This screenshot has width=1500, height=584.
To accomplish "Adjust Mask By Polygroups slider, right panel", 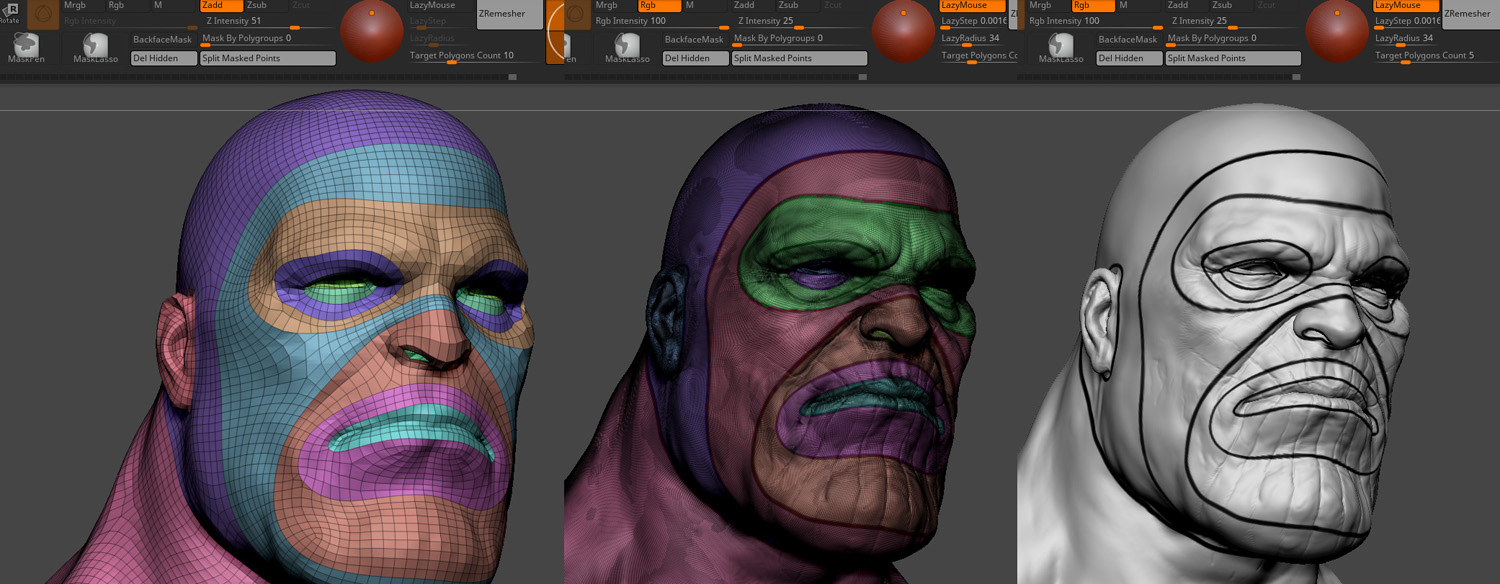I will (x=1234, y=39).
